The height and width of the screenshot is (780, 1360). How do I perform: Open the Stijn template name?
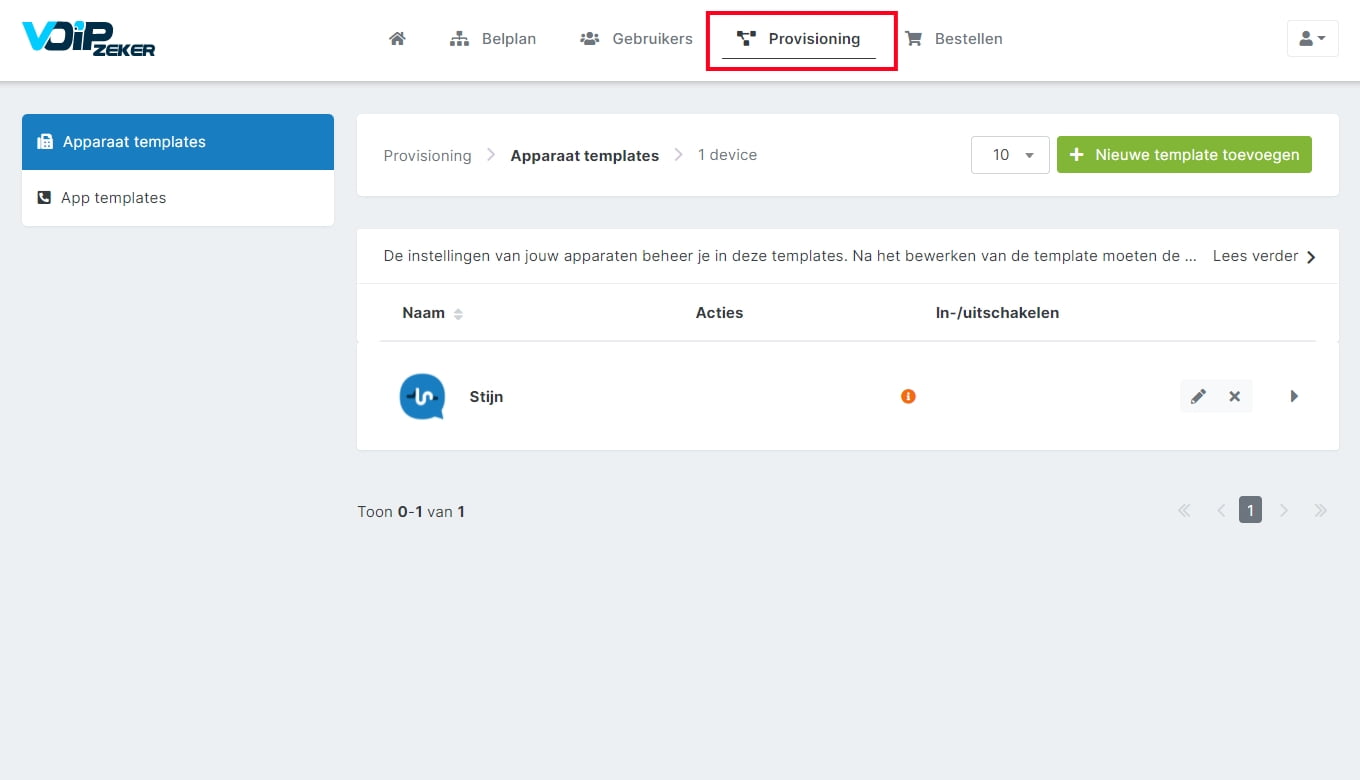point(486,397)
